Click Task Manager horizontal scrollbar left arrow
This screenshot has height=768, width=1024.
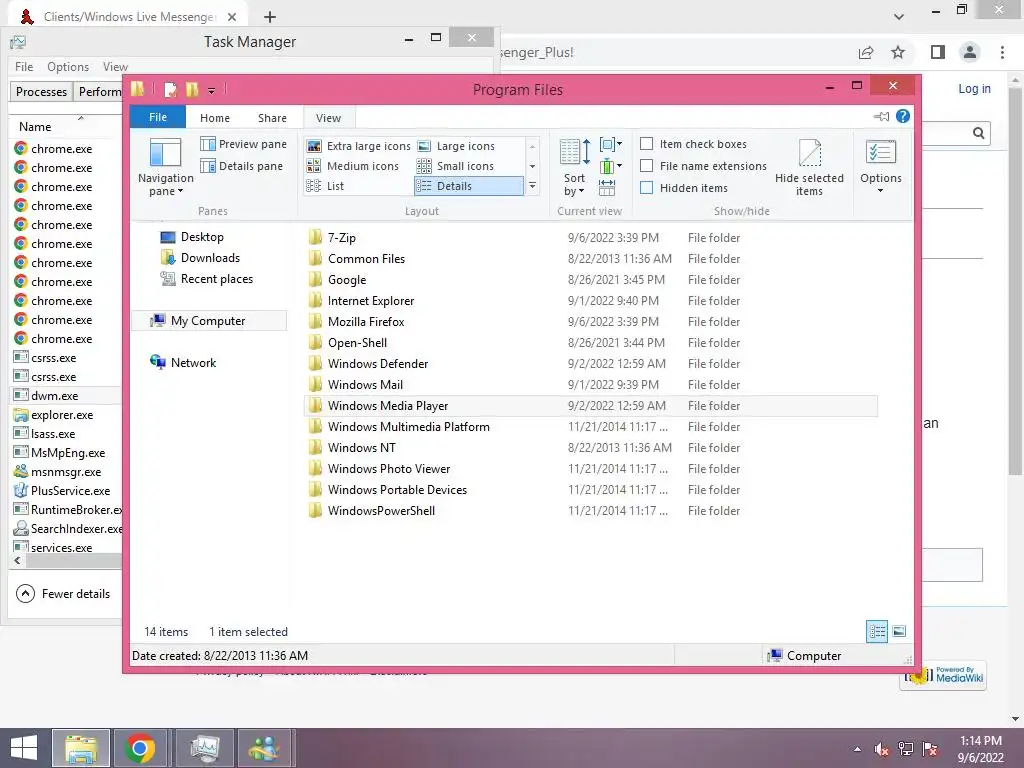18,560
